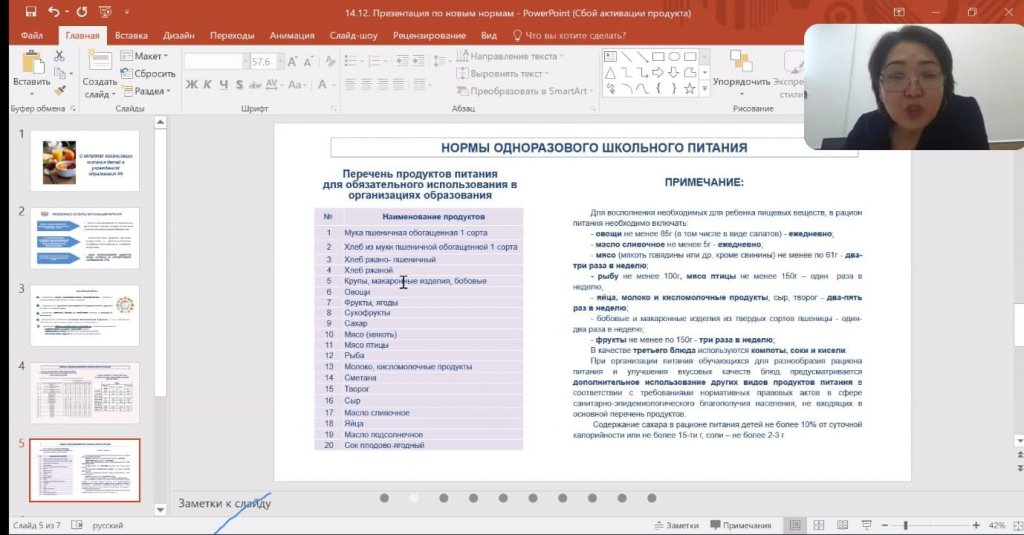Open Преобразовать в SmartArt dropdown
This screenshot has width=1024, height=535.
[x=526, y=91]
